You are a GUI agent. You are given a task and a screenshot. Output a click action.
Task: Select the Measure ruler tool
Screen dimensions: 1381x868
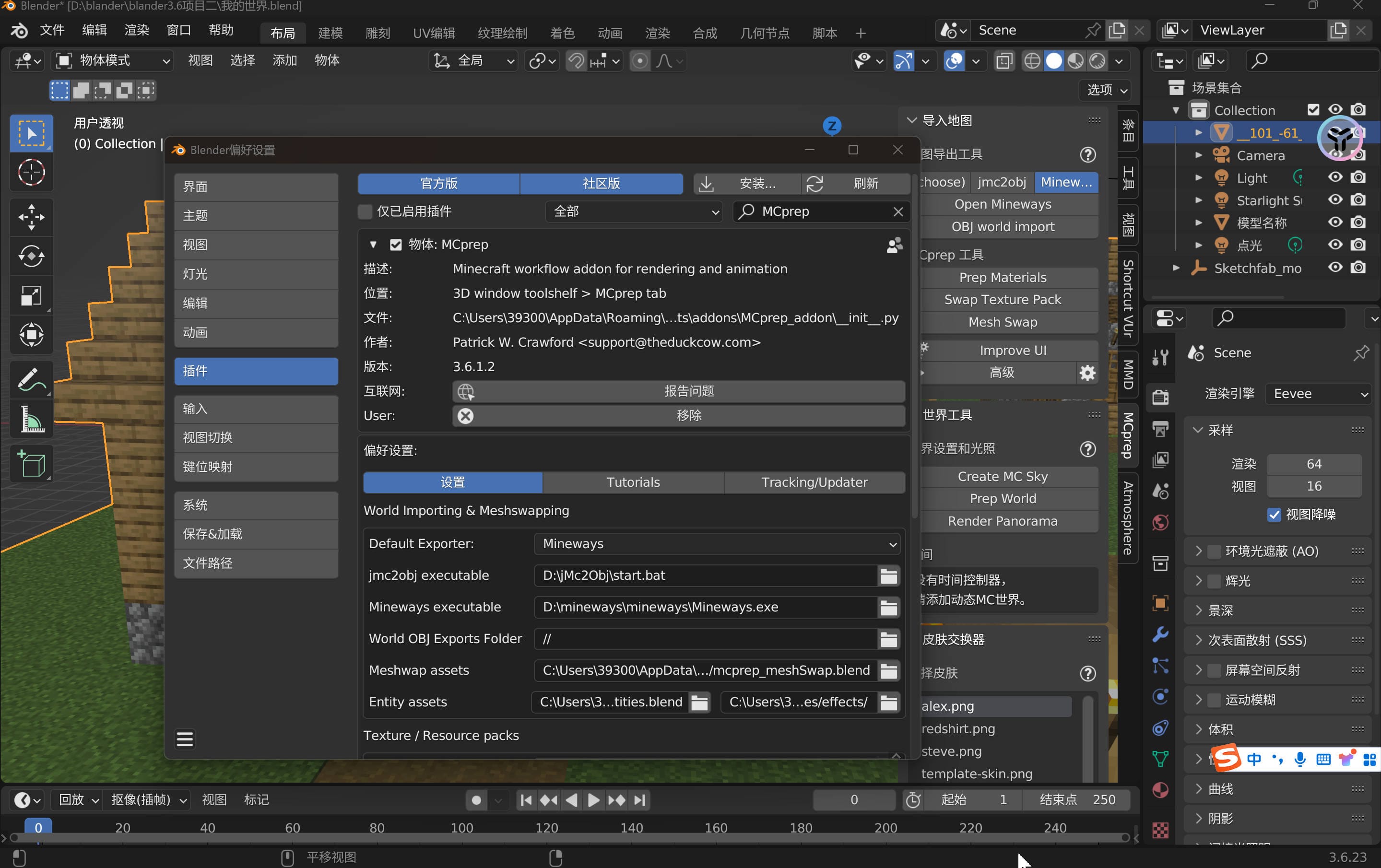click(x=31, y=419)
